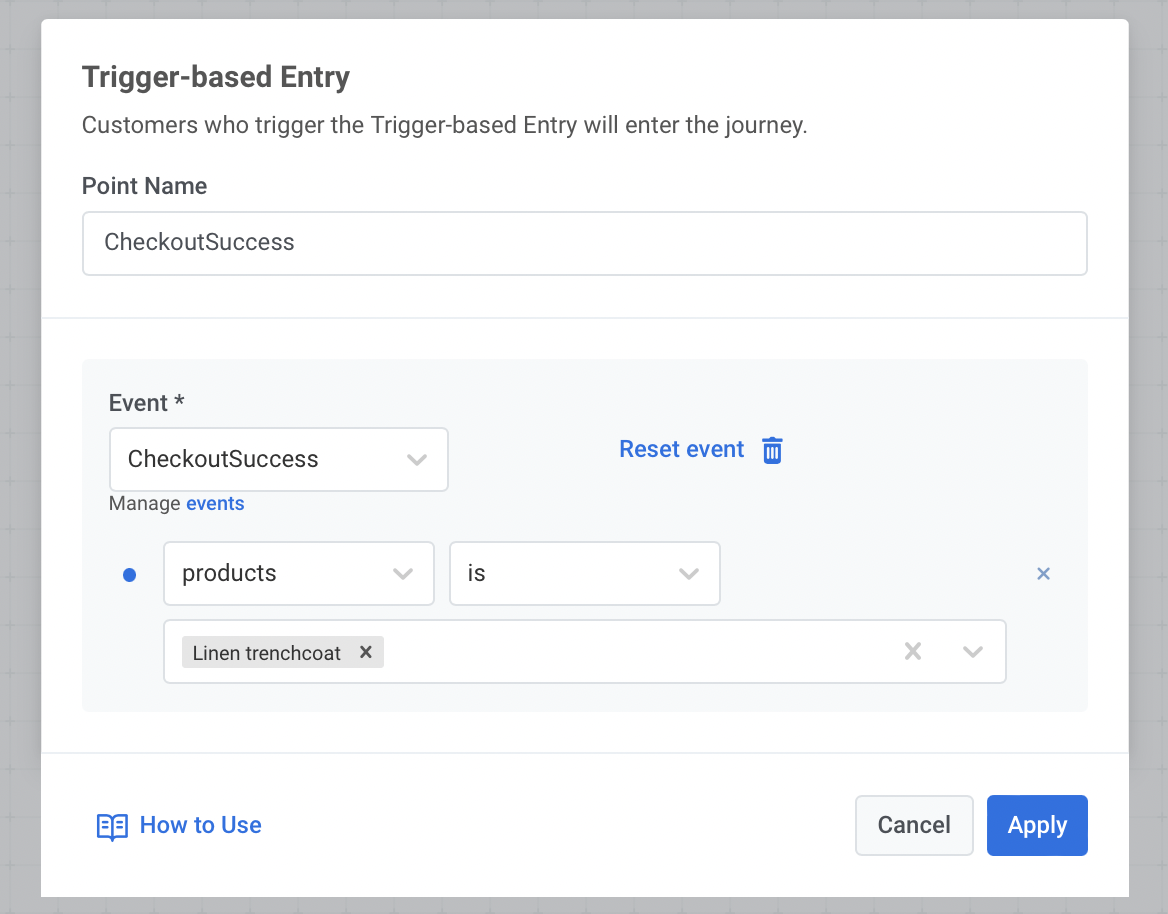Click the Event dropdown chevron arrow
The height and width of the screenshot is (914, 1168).
click(417, 460)
